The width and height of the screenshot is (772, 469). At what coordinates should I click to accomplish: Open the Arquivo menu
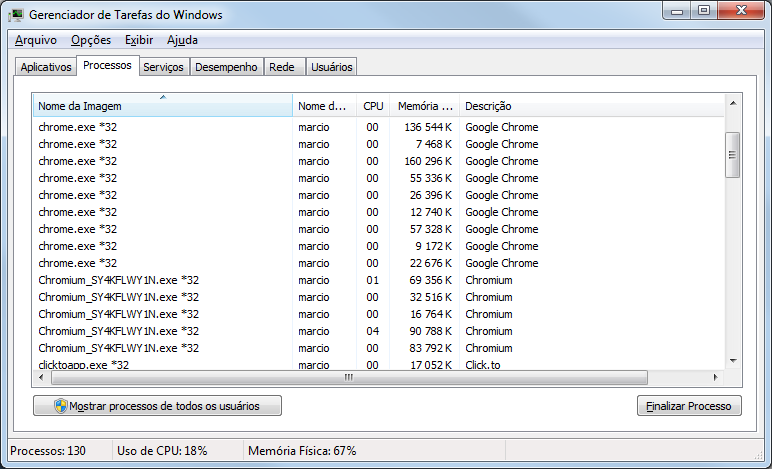(35, 40)
